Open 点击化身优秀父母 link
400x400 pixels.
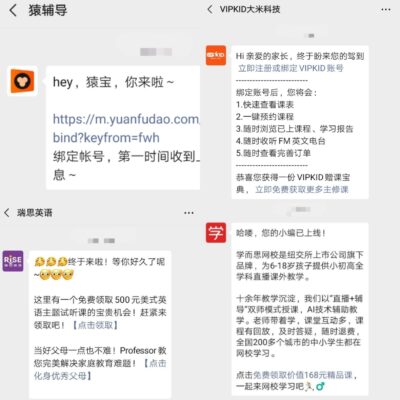click(100, 369)
